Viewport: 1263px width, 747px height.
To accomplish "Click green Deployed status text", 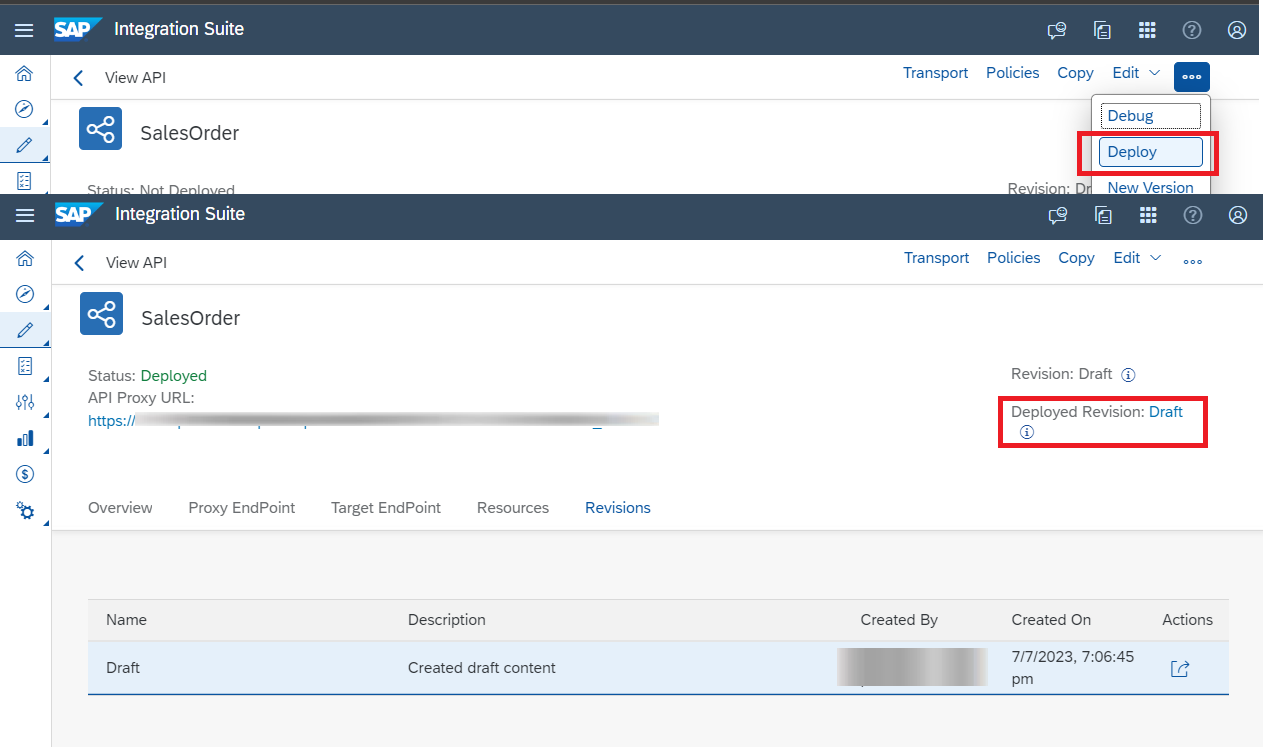I will tap(174, 376).
